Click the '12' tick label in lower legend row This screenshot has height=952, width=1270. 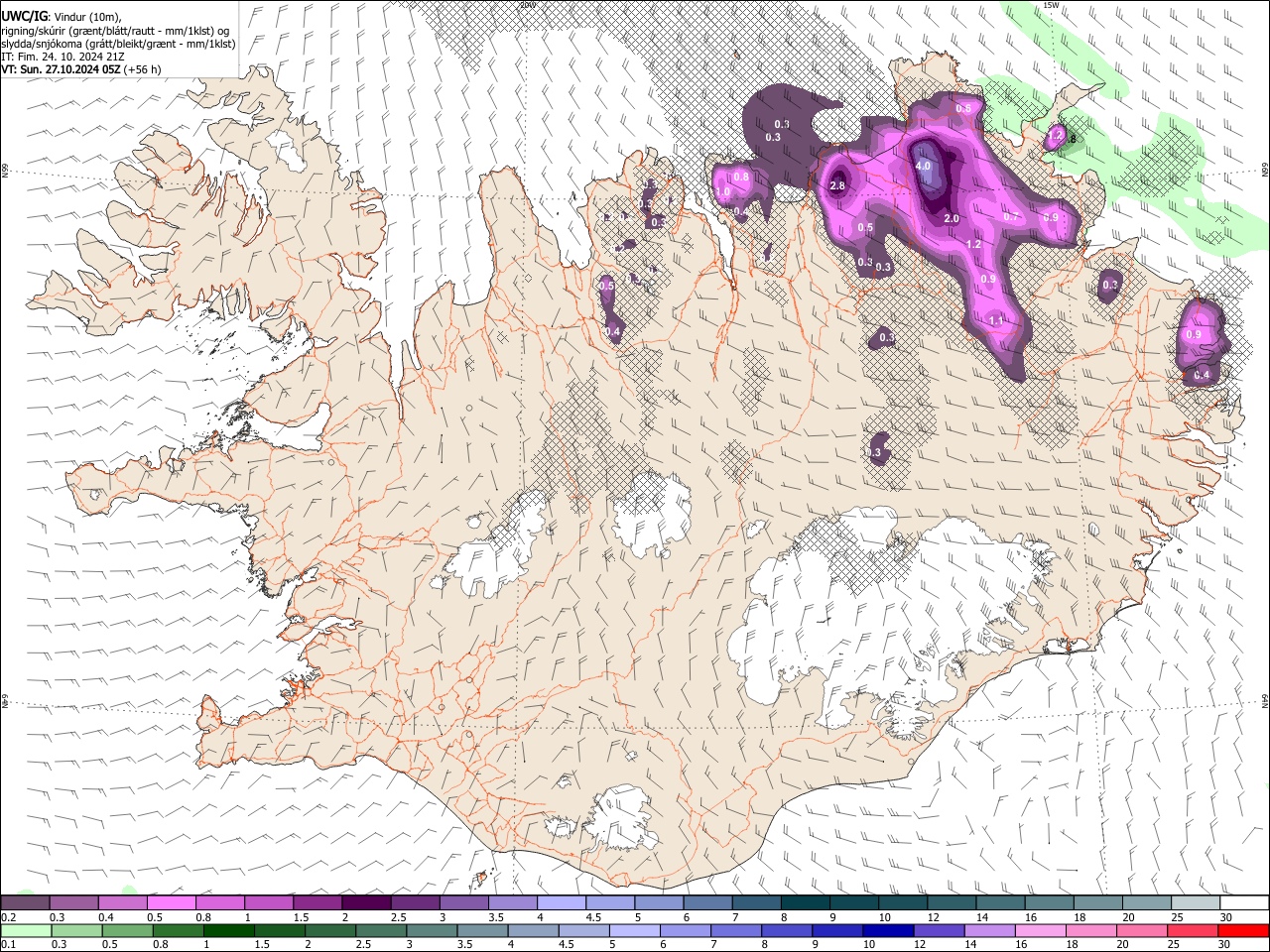[x=920, y=945]
